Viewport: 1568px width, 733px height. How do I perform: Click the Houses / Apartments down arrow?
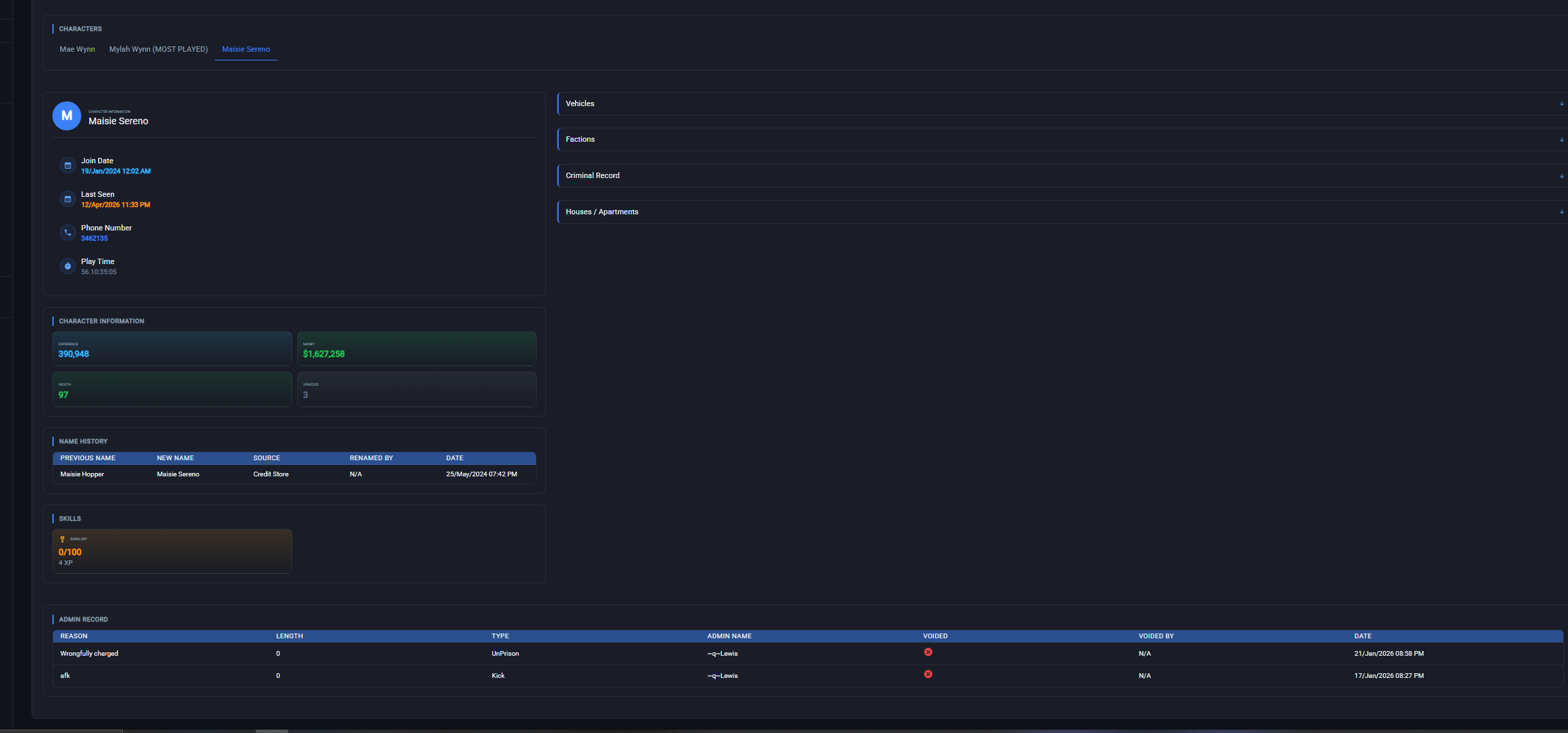1561,212
